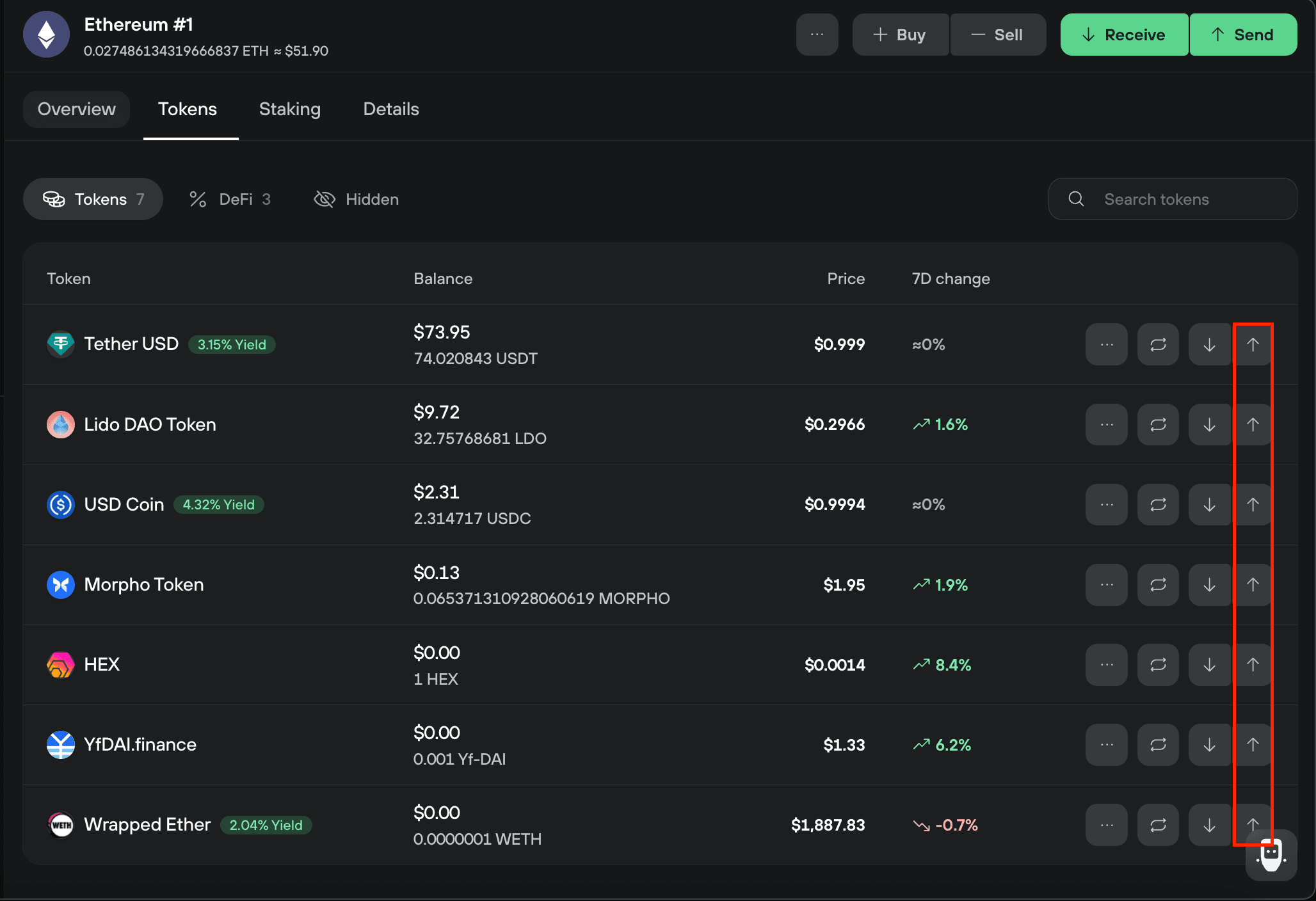The image size is (1316, 901).
Task: Receive USD Coin with down arrow
Action: click(1209, 504)
